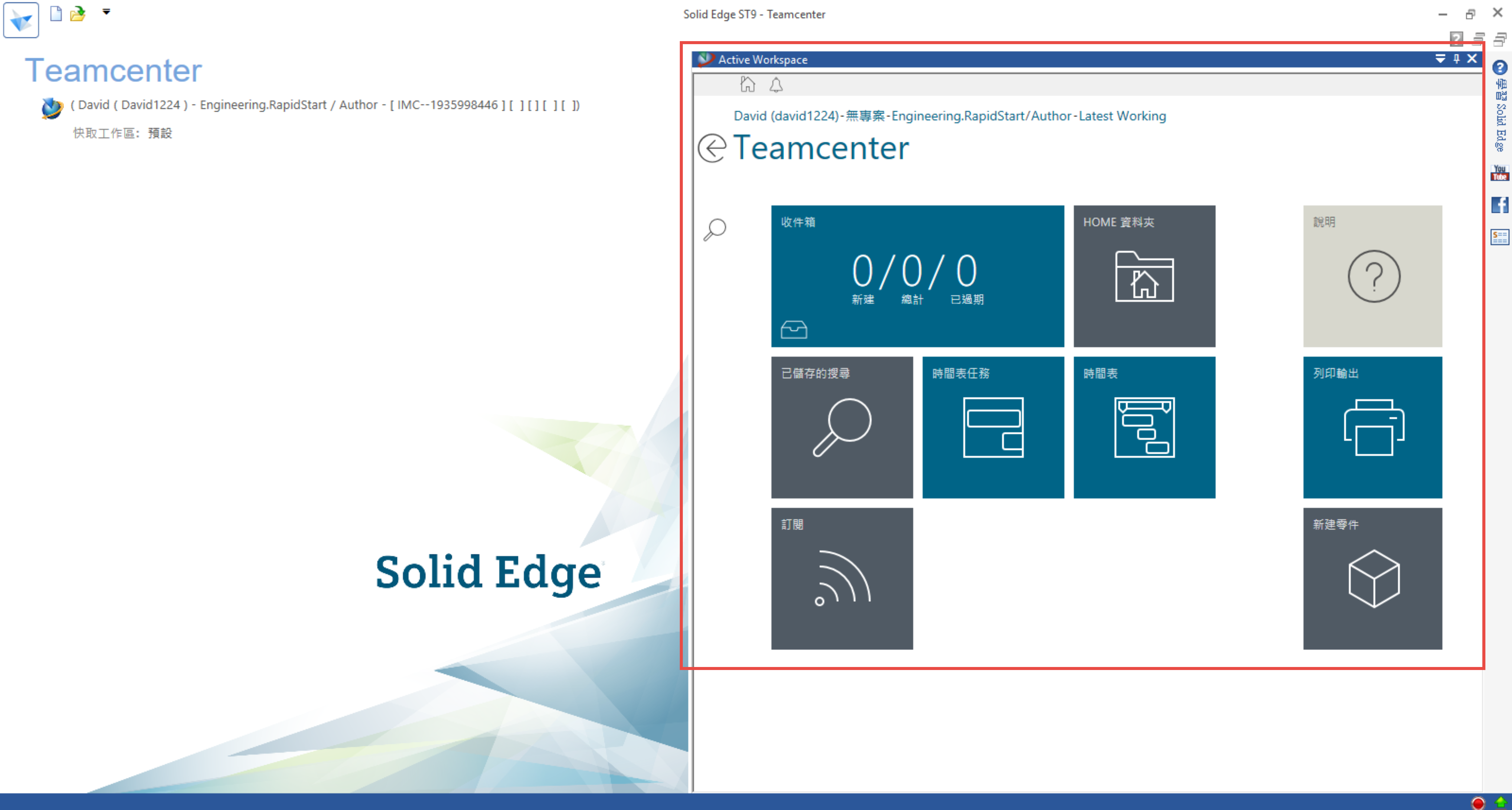This screenshot has height=810, width=1512.
Task: Click the Solid Edge application button
Action: (21, 20)
